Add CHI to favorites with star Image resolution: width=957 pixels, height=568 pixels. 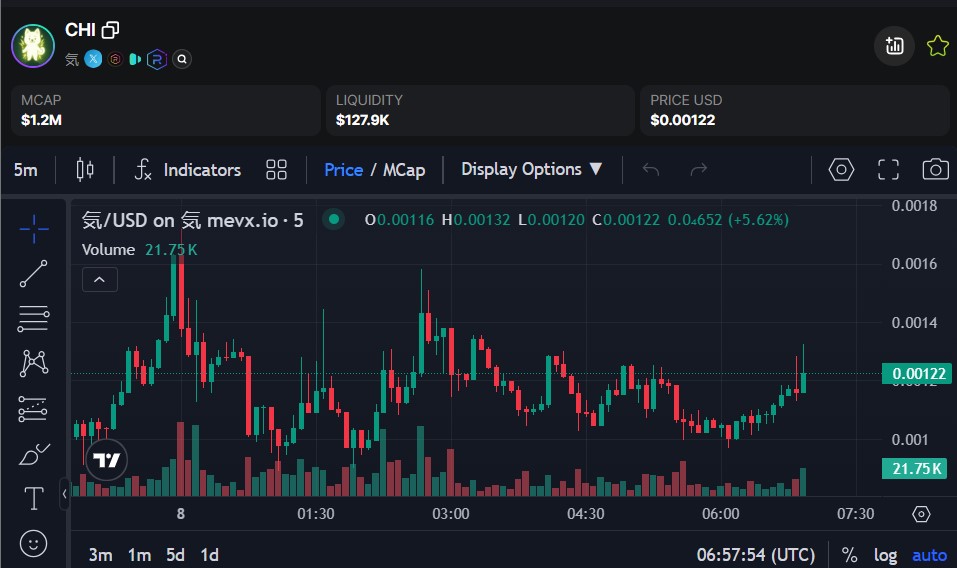[937, 46]
